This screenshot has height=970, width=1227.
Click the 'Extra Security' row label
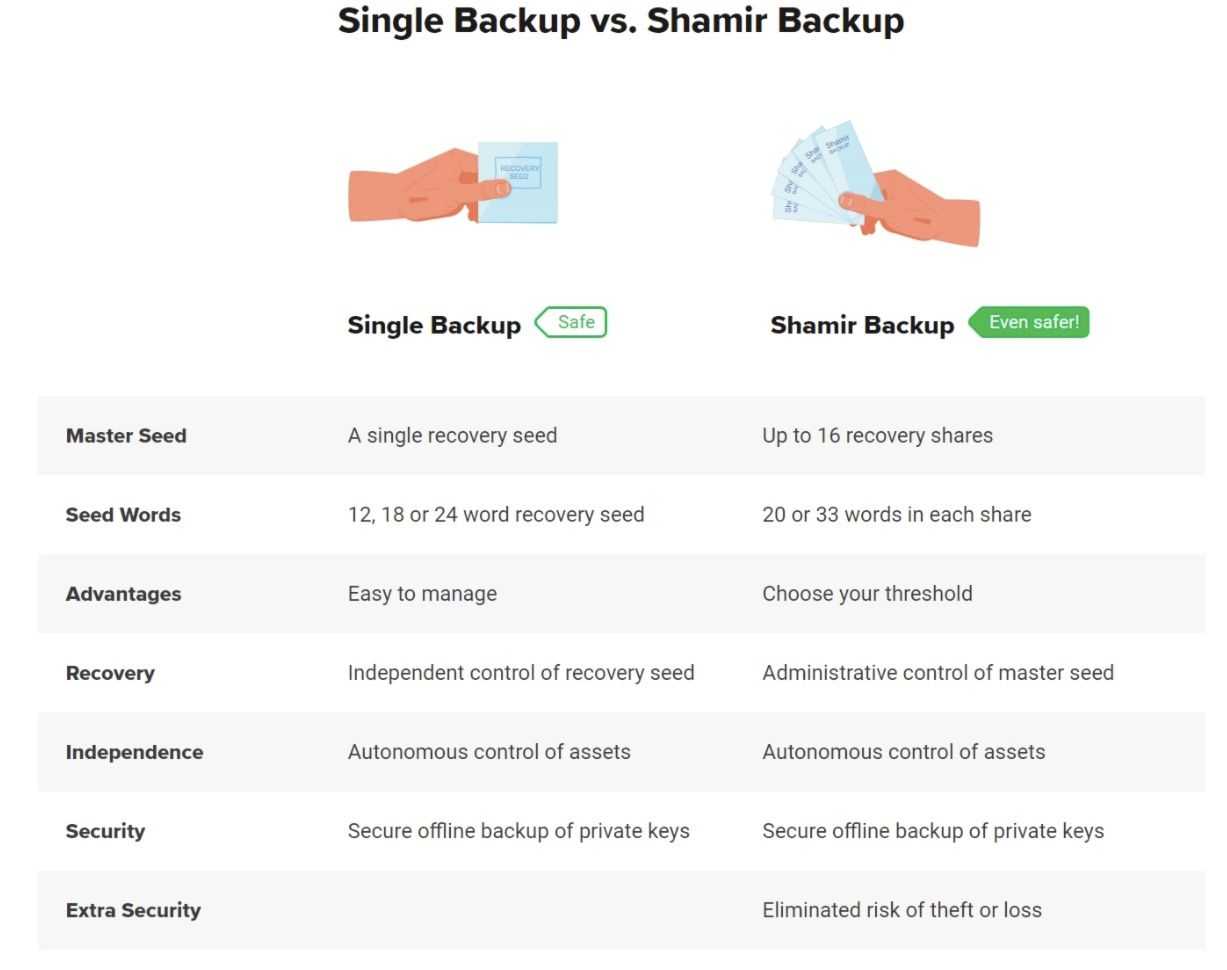click(133, 910)
